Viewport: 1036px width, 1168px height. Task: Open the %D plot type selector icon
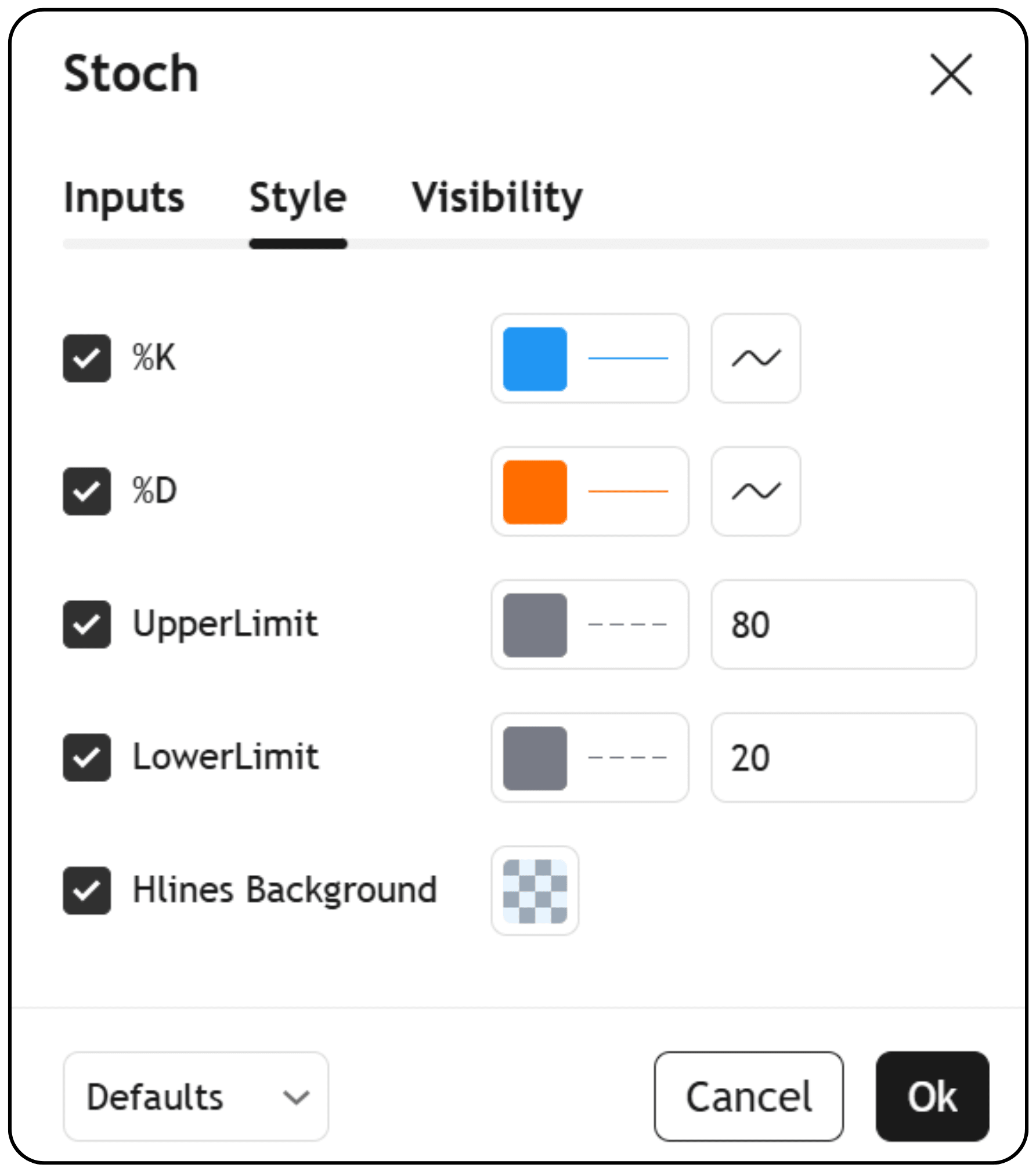756,491
